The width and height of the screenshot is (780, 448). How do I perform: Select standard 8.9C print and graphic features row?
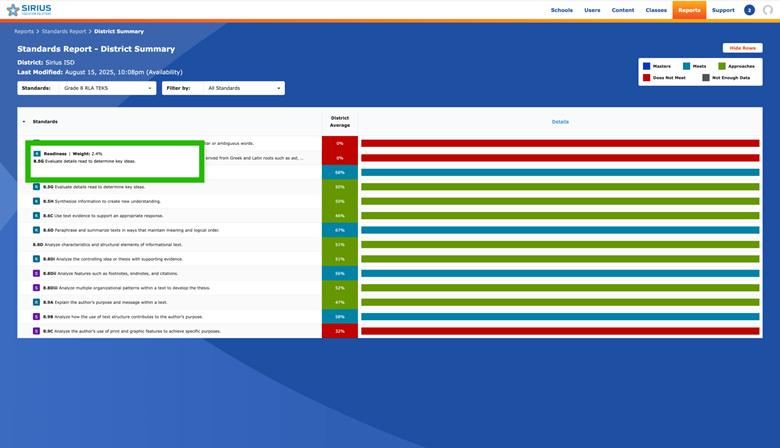[x=132, y=331]
